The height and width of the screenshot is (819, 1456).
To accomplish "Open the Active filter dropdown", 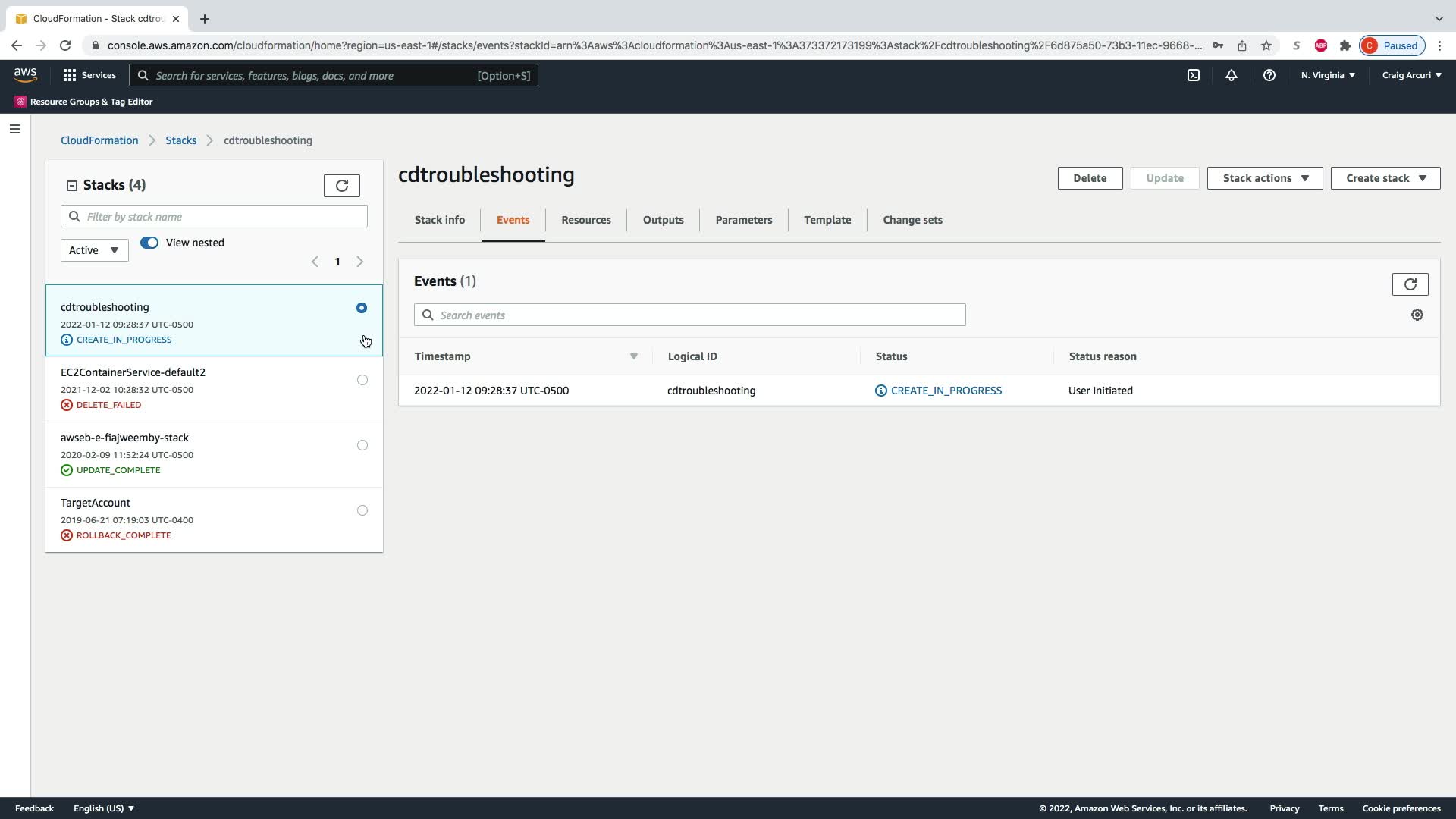I will [x=94, y=250].
